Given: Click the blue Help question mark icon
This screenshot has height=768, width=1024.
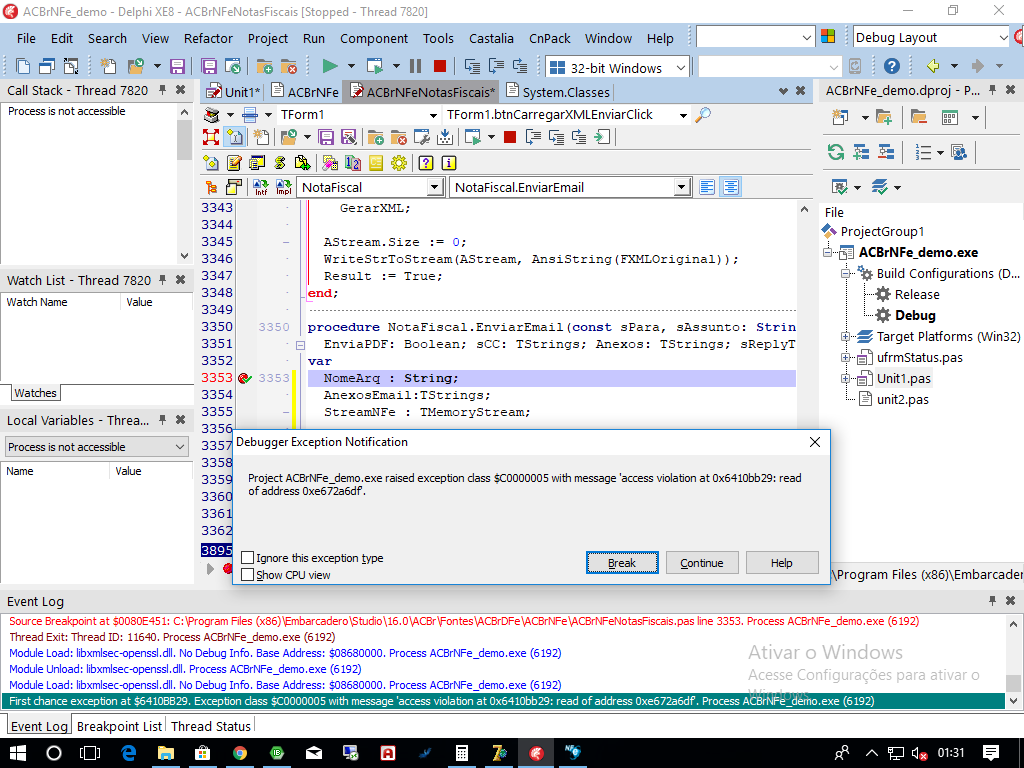Looking at the screenshot, I should 891,66.
